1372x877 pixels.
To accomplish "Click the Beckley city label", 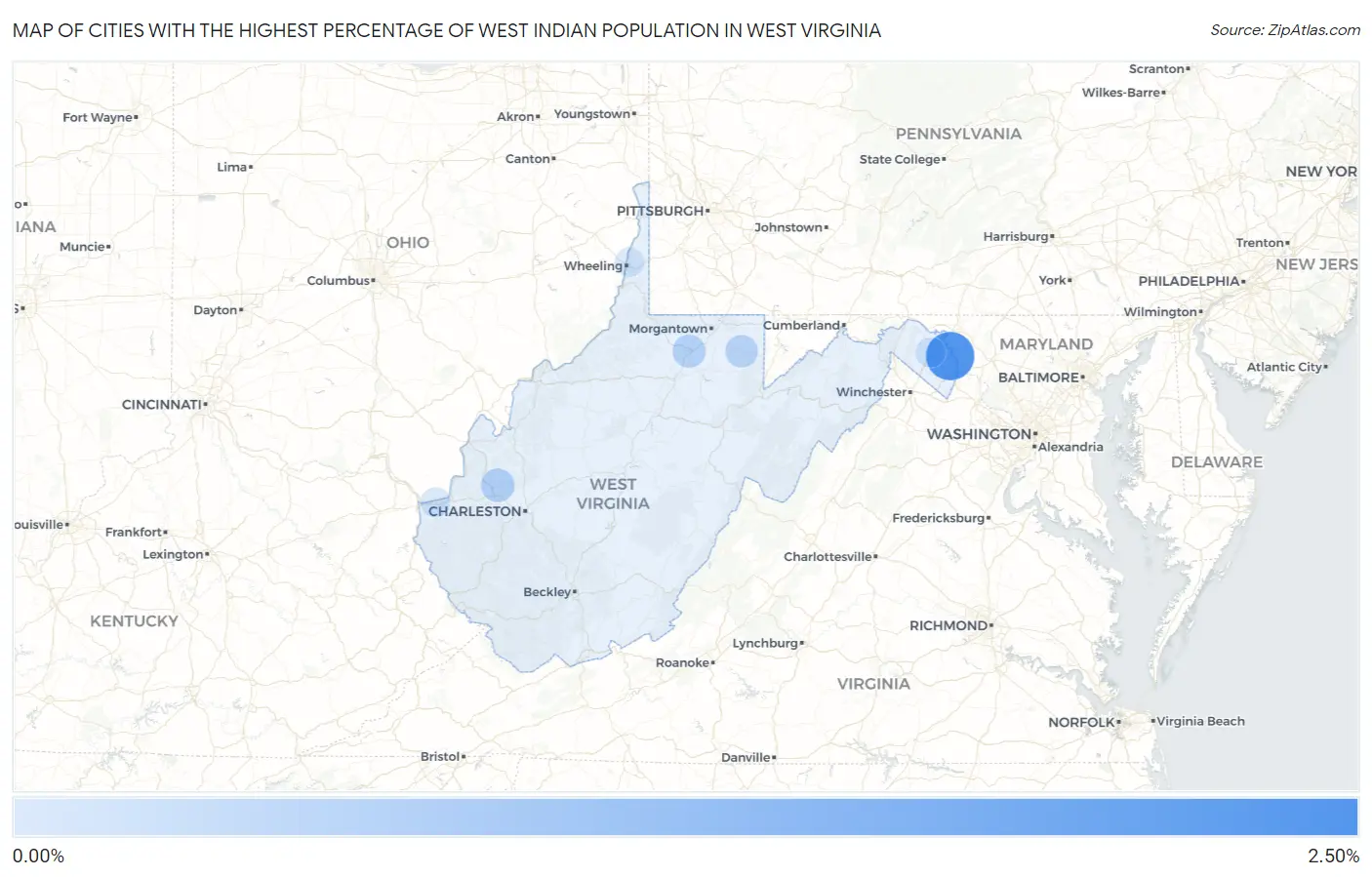I will point(547,592).
